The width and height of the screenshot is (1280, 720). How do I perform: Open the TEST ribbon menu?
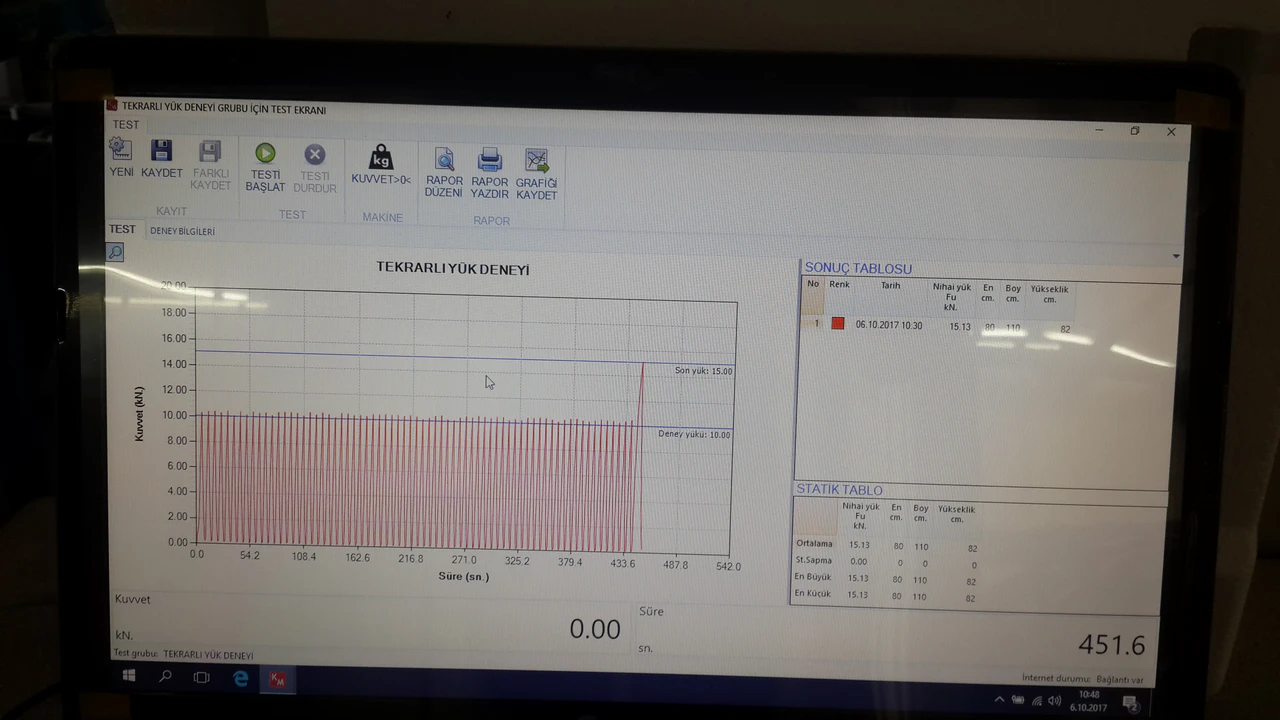(x=126, y=125)
